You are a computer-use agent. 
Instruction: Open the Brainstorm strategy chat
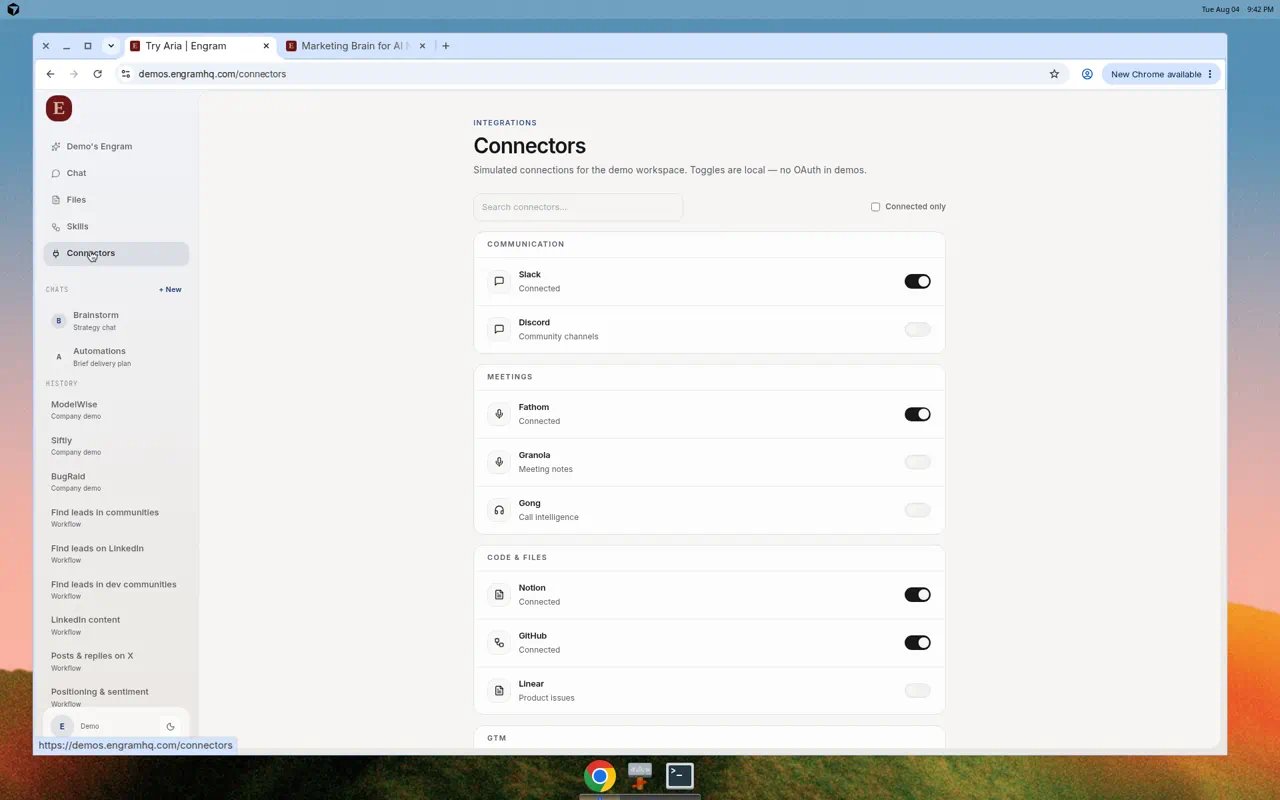[x=116, y=321]
